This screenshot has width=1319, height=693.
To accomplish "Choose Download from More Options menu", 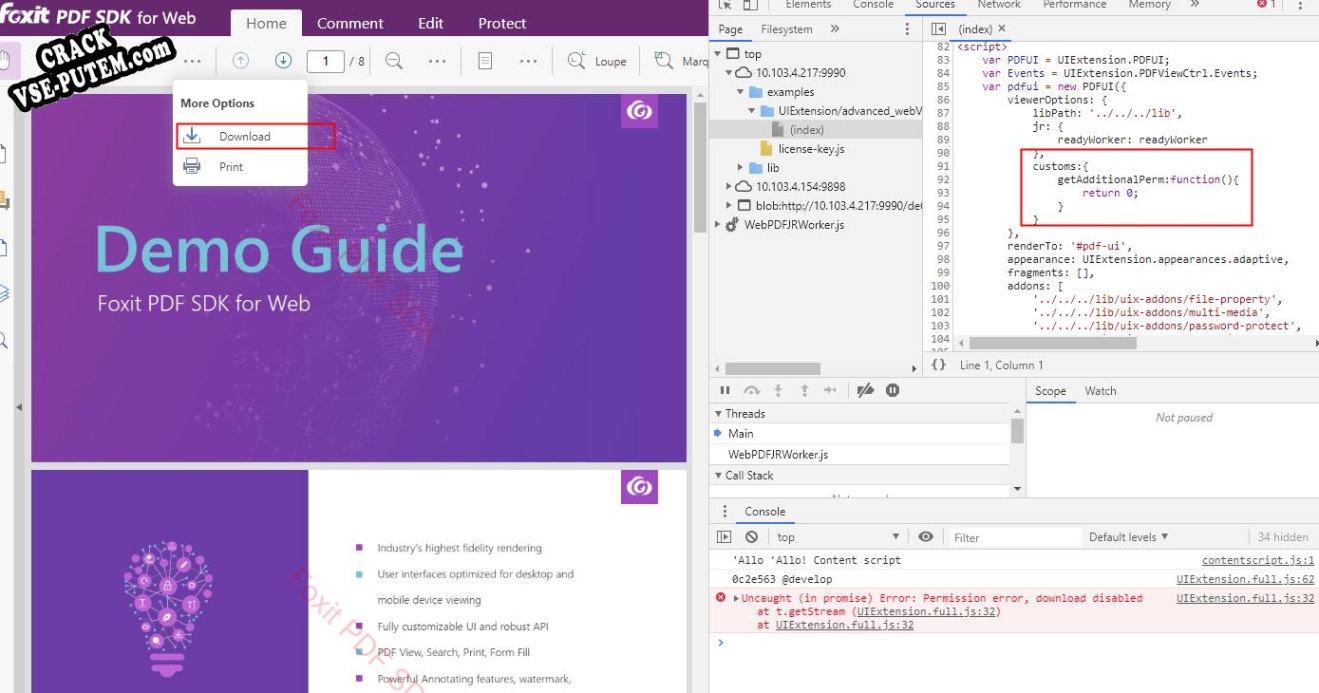I will (x=245, y=137).
